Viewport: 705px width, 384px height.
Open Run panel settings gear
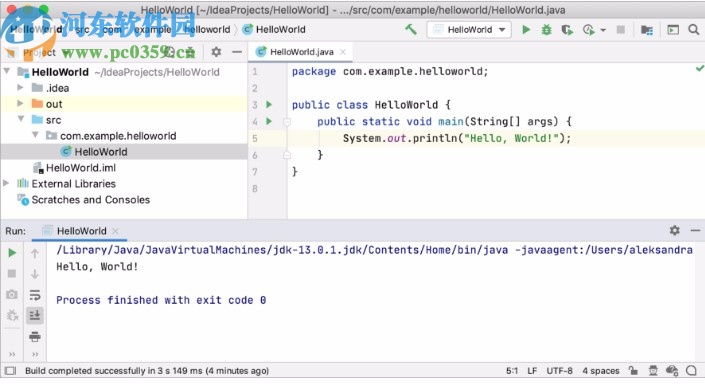coord(674,230)
